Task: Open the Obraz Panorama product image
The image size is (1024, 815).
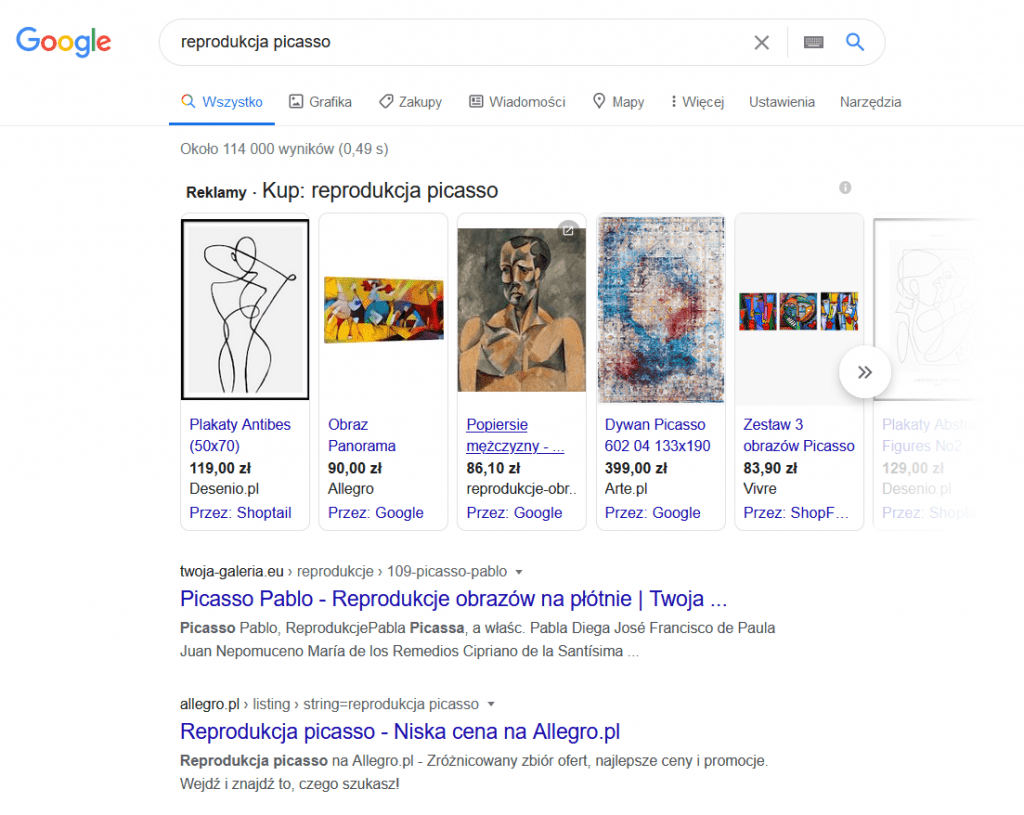Action: pos(383,310)
